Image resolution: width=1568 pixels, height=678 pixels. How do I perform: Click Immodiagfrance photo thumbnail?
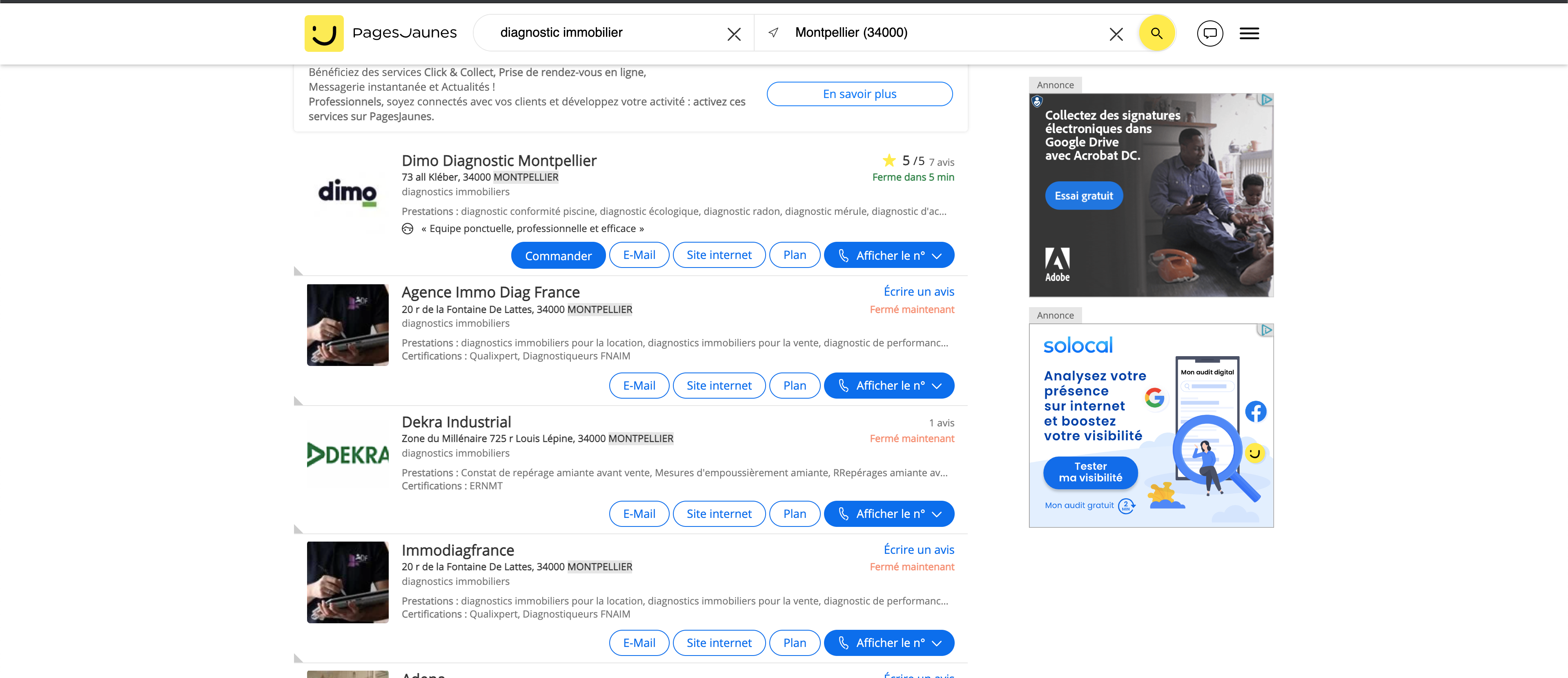click(x=347, y=582)
